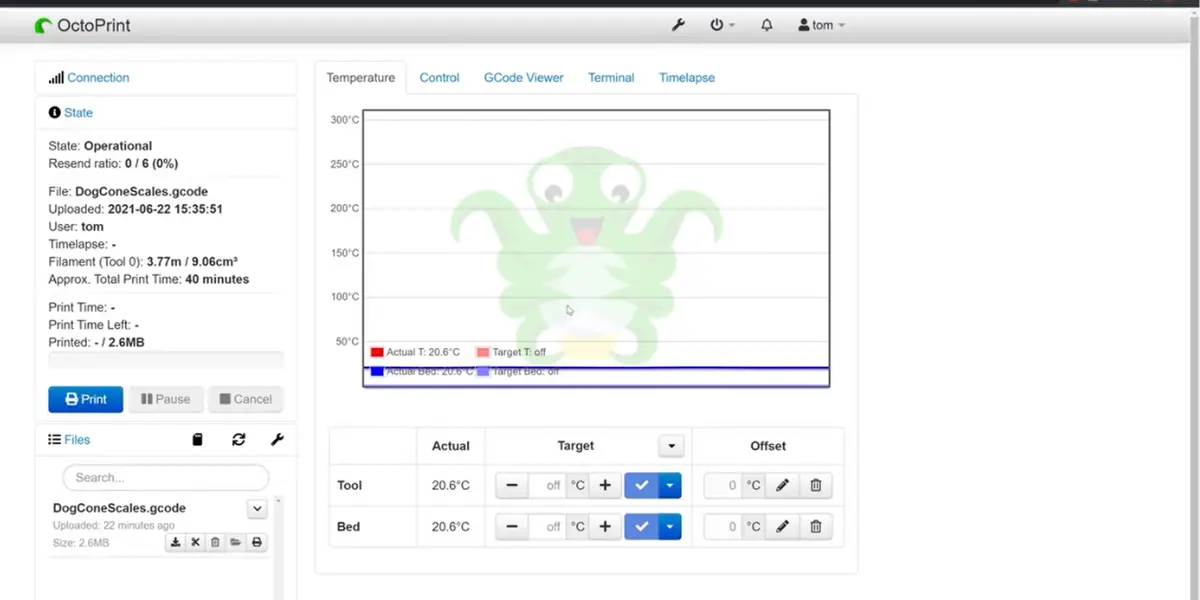This screenshot has width=1200, height=600.
Task: Toggle the Actual Bed legend swatch
Action: pos(377,371)
